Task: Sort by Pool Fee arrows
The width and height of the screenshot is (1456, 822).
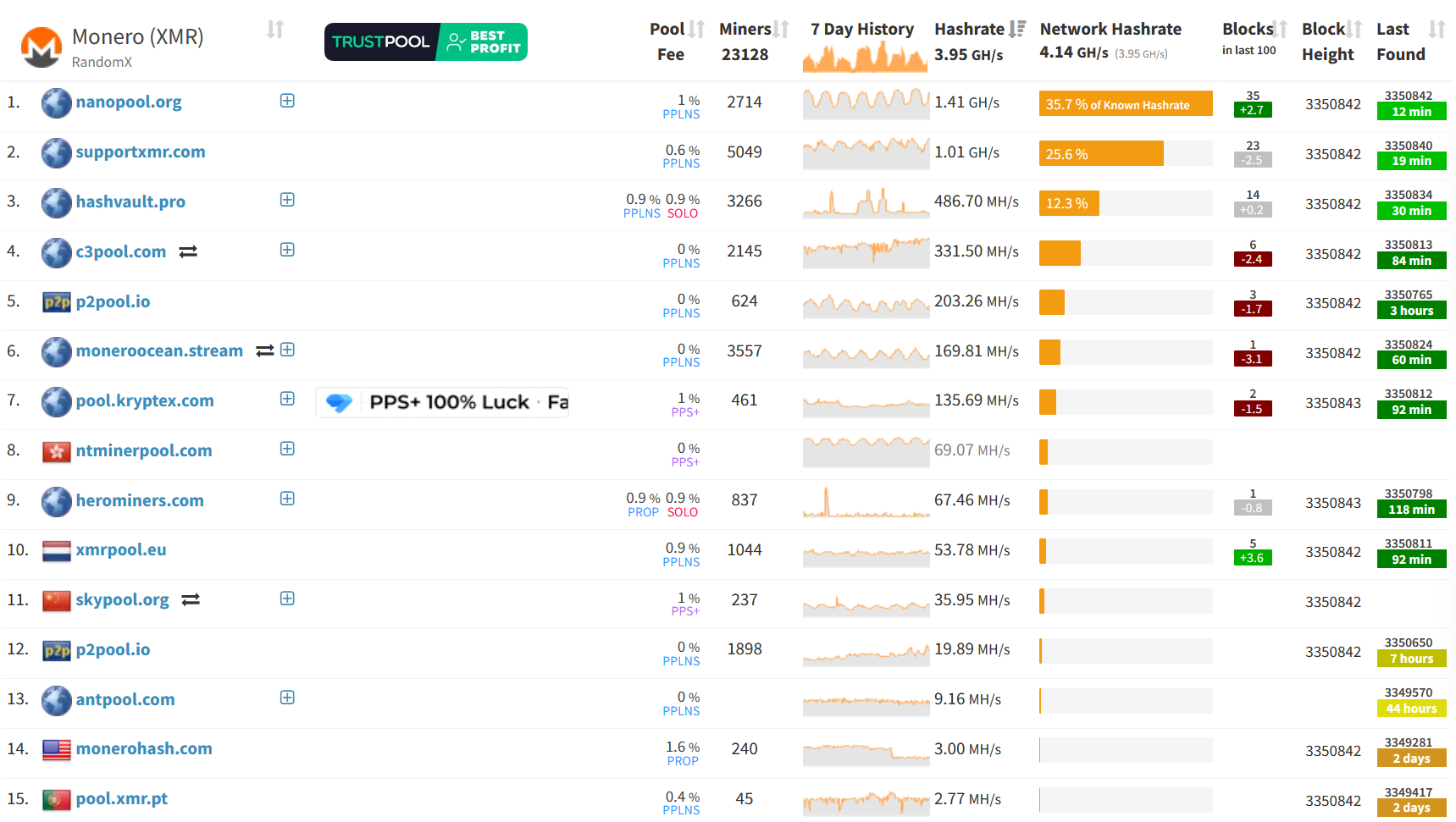Action: (x=696, y=30)
